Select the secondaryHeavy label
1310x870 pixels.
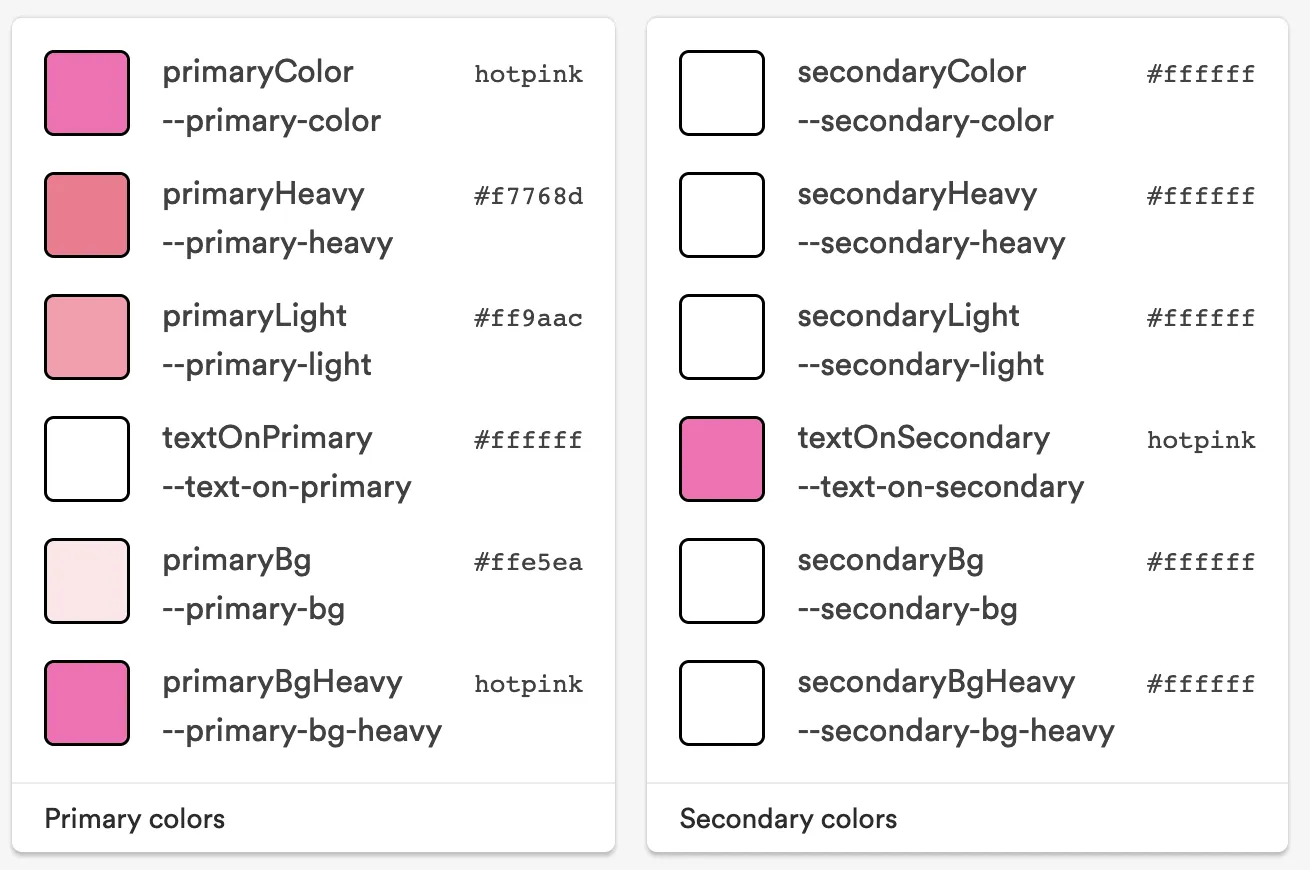(916, 194)
